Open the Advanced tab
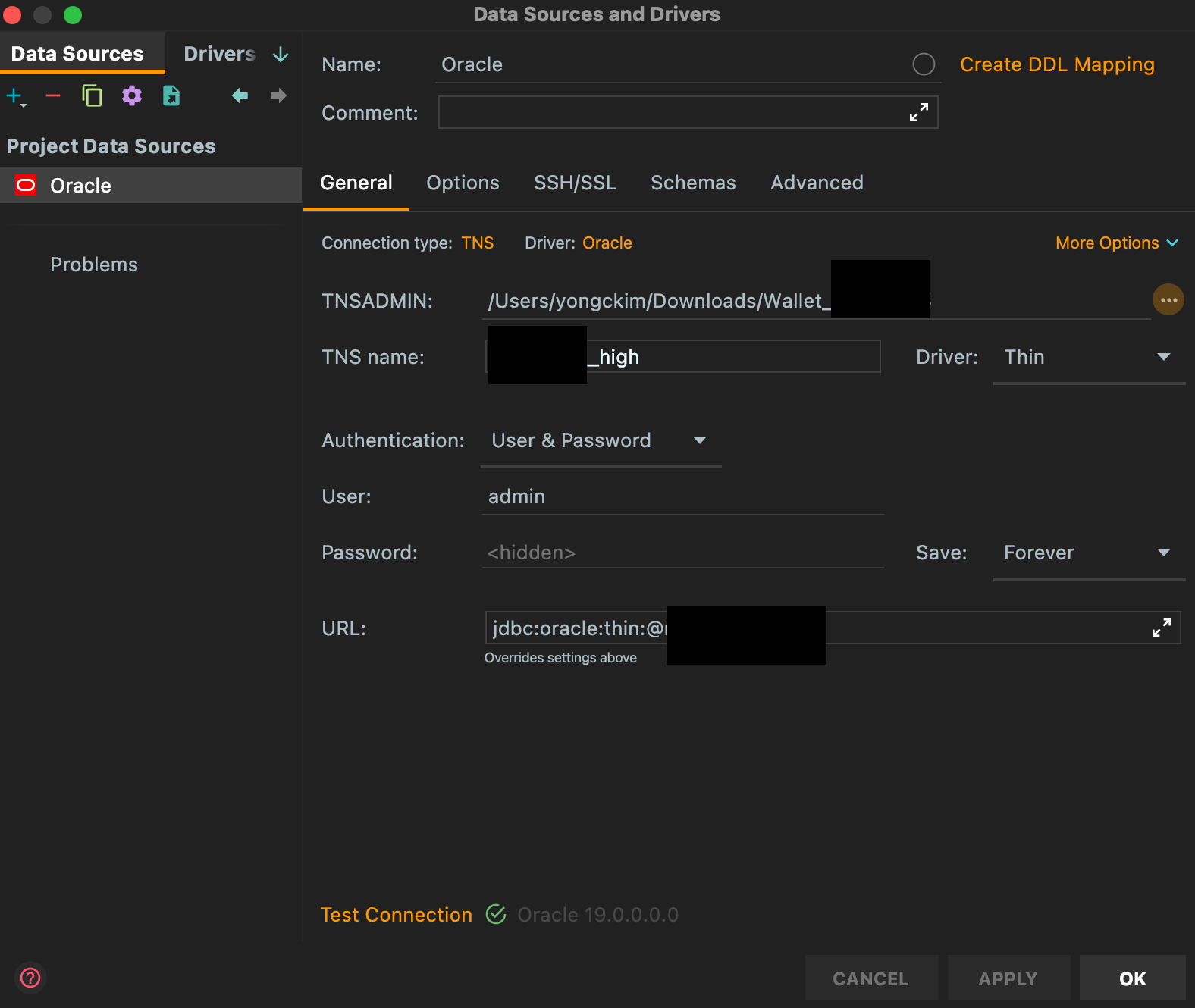This screenshot has width=1195, height=1008. (x=817, y=183)
